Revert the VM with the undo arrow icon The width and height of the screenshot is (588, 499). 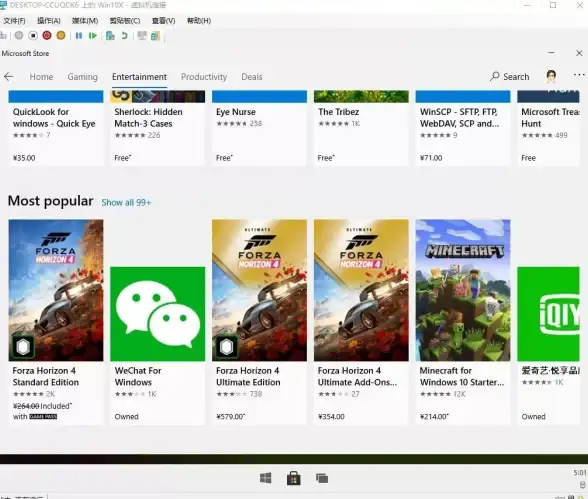(124, 36)
